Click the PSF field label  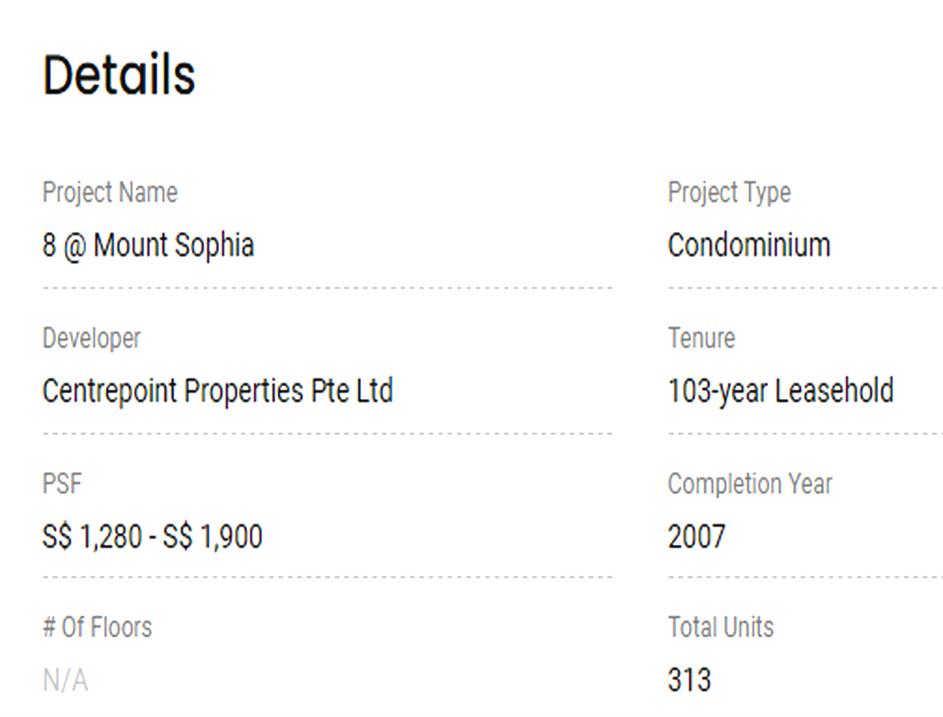[x=62, y=484]
